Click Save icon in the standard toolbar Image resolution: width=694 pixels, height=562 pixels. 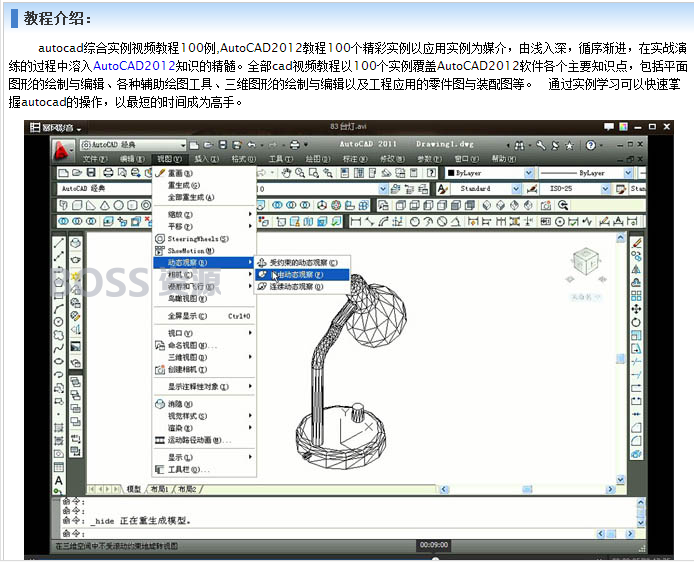point(91,173)
